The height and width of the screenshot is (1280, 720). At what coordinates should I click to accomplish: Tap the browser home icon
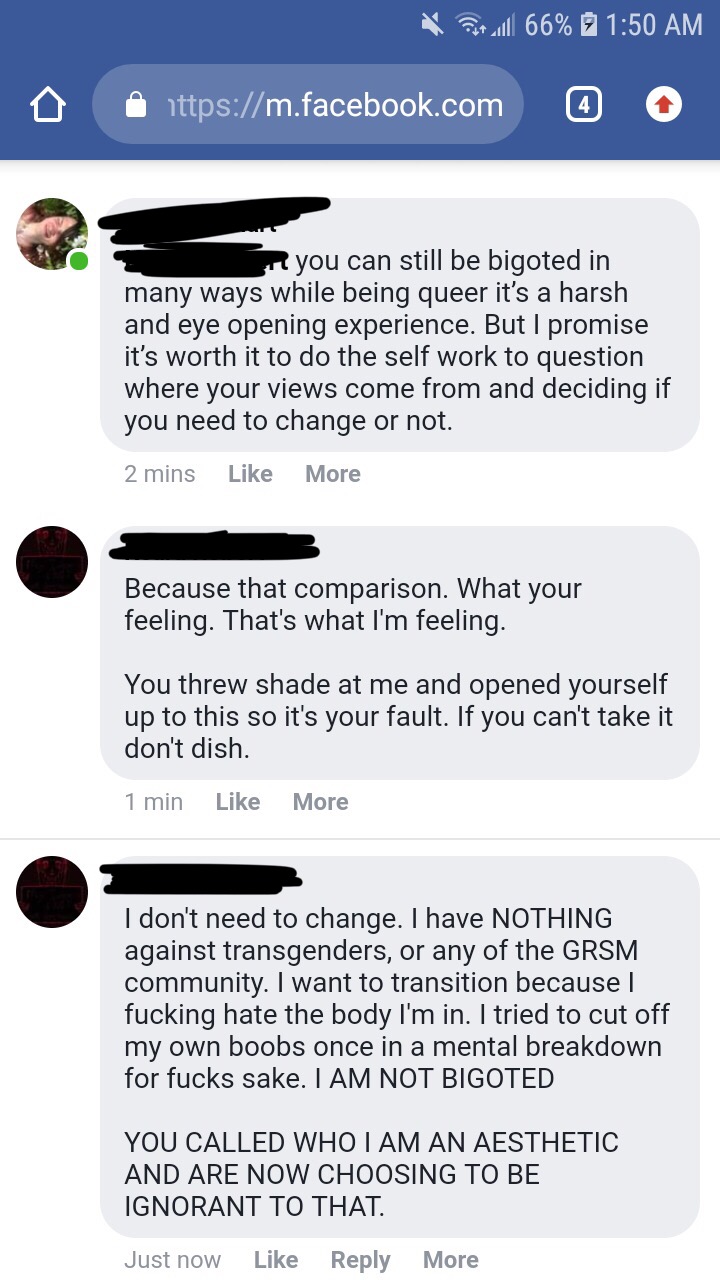click(48, 105)
